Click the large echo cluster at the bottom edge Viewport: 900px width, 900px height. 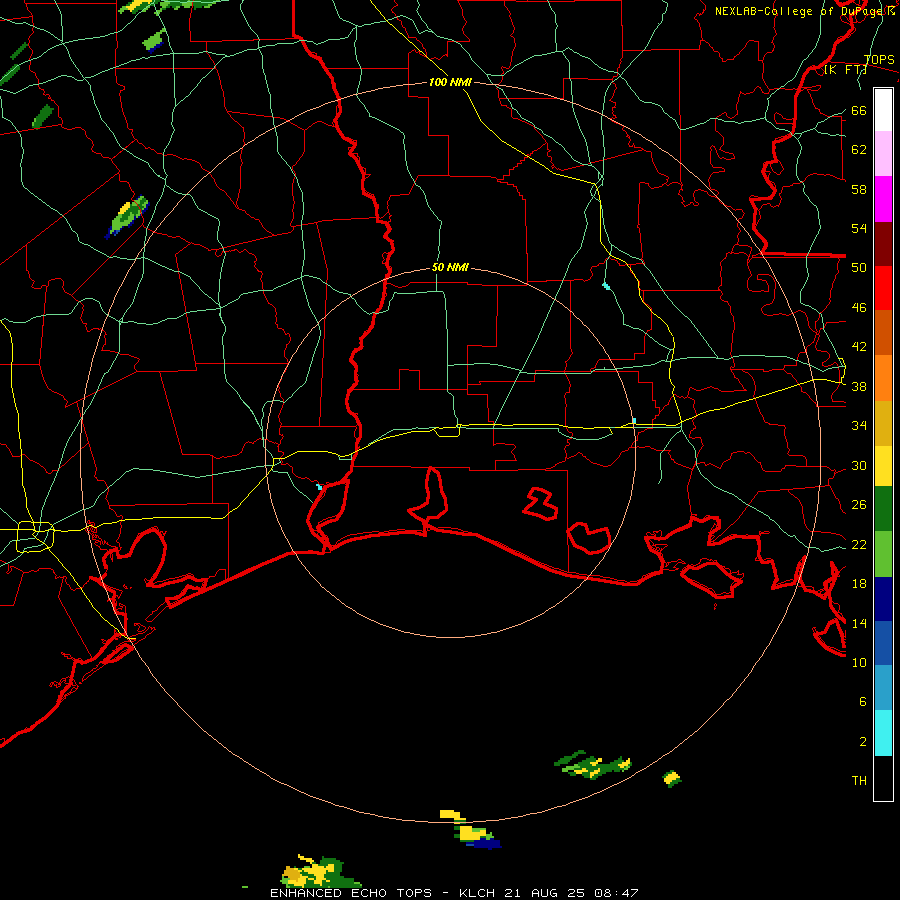coord(319,871)
